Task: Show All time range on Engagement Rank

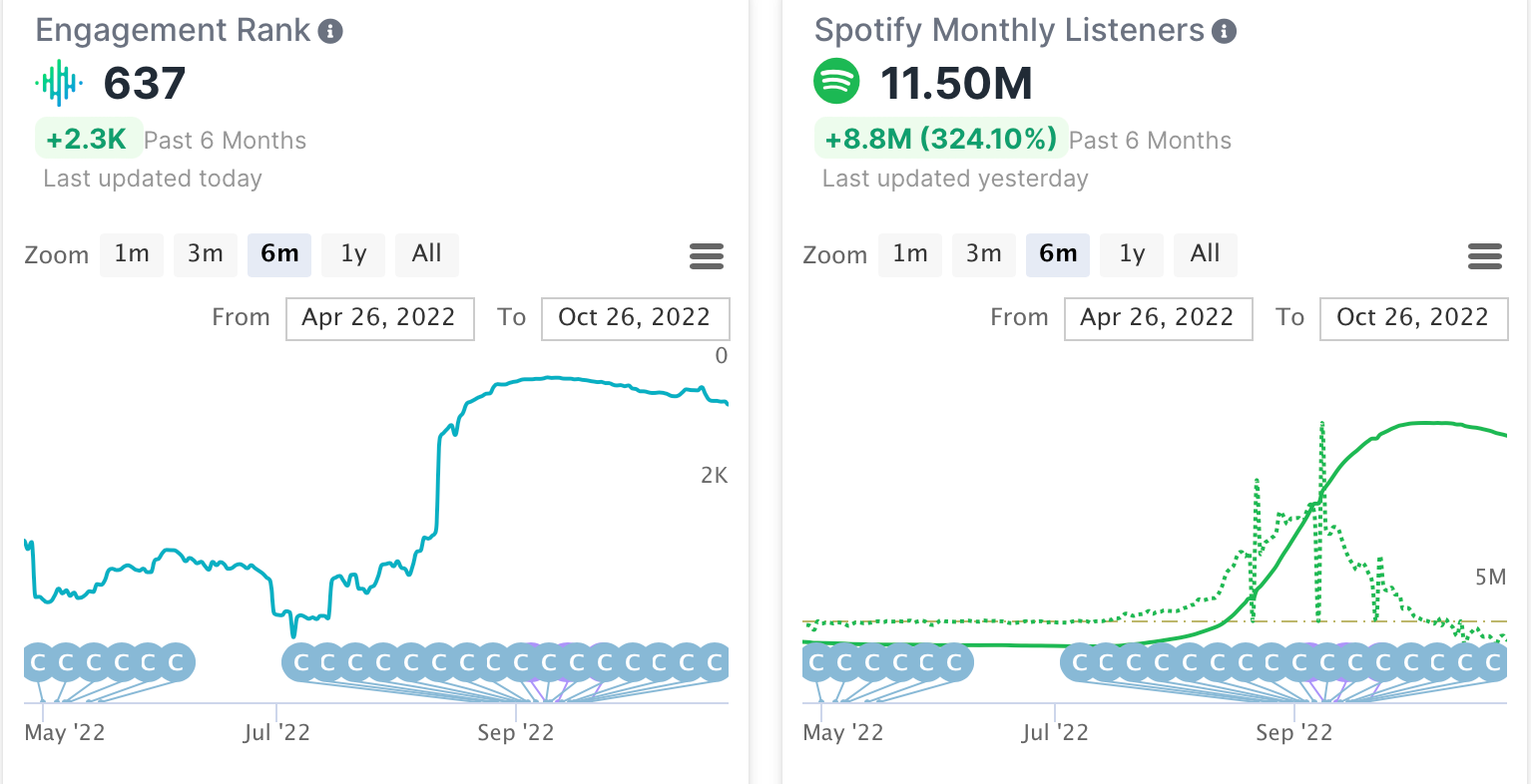Action: tap(427, 254)
